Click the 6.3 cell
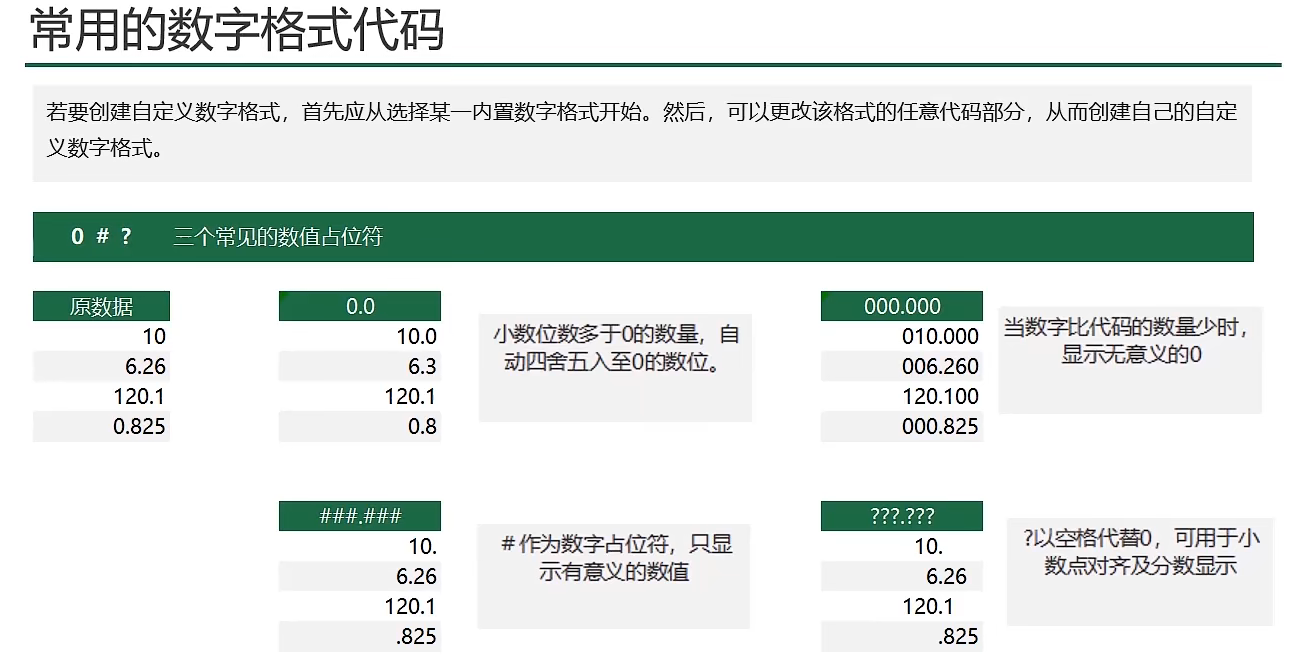This screenshot has height=664, width=1307. click(360, 367)
